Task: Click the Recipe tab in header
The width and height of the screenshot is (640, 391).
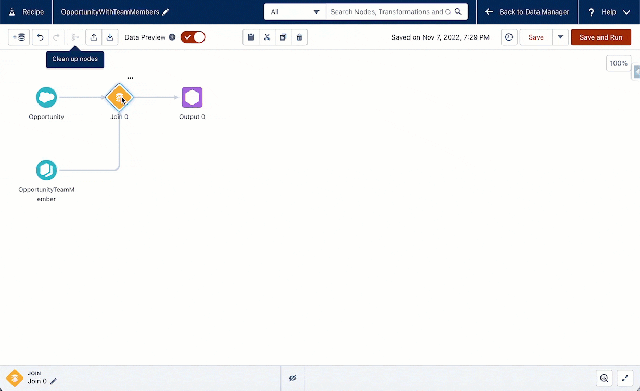Action: 26,12
